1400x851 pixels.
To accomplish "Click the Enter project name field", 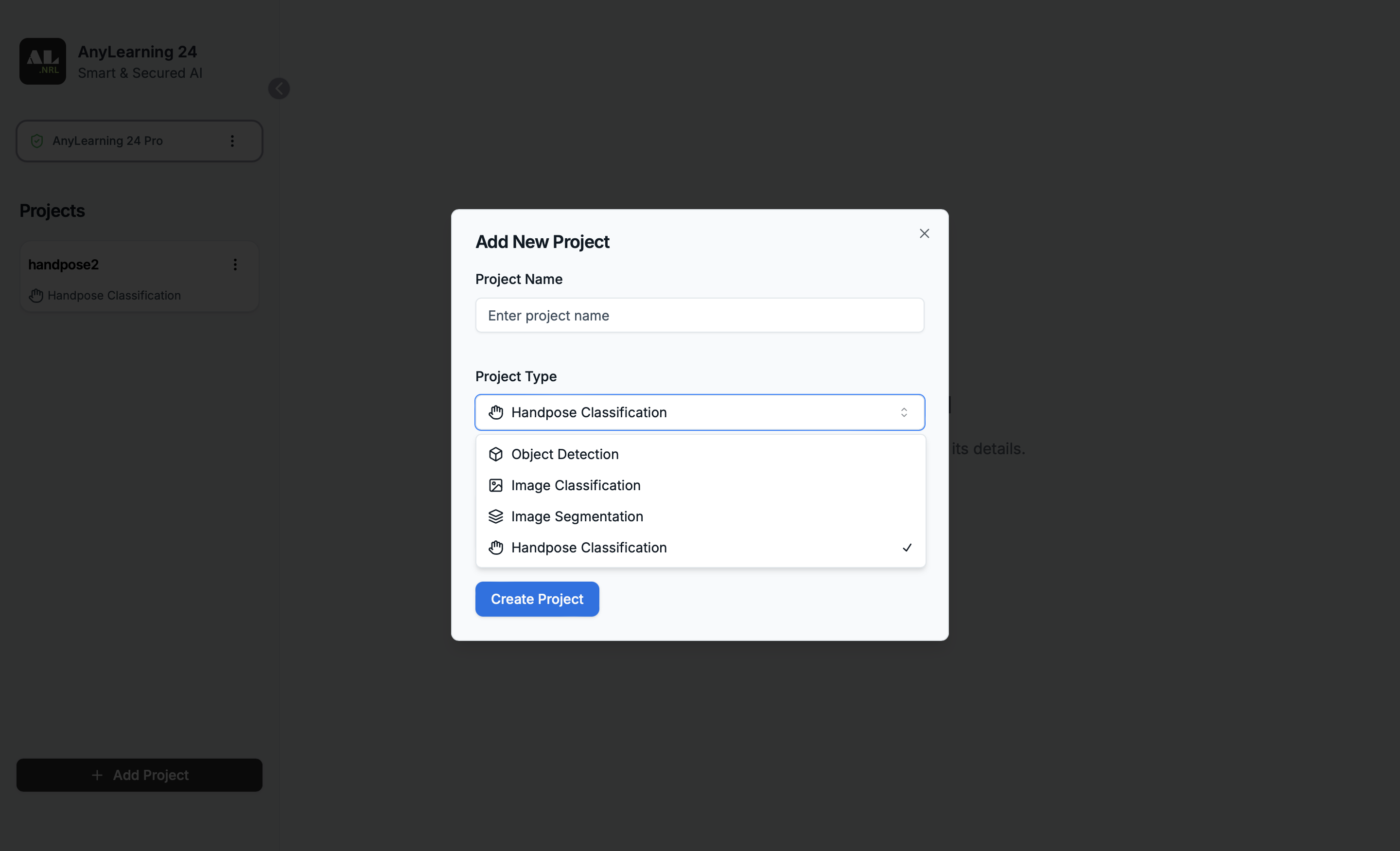I will 699,315.
